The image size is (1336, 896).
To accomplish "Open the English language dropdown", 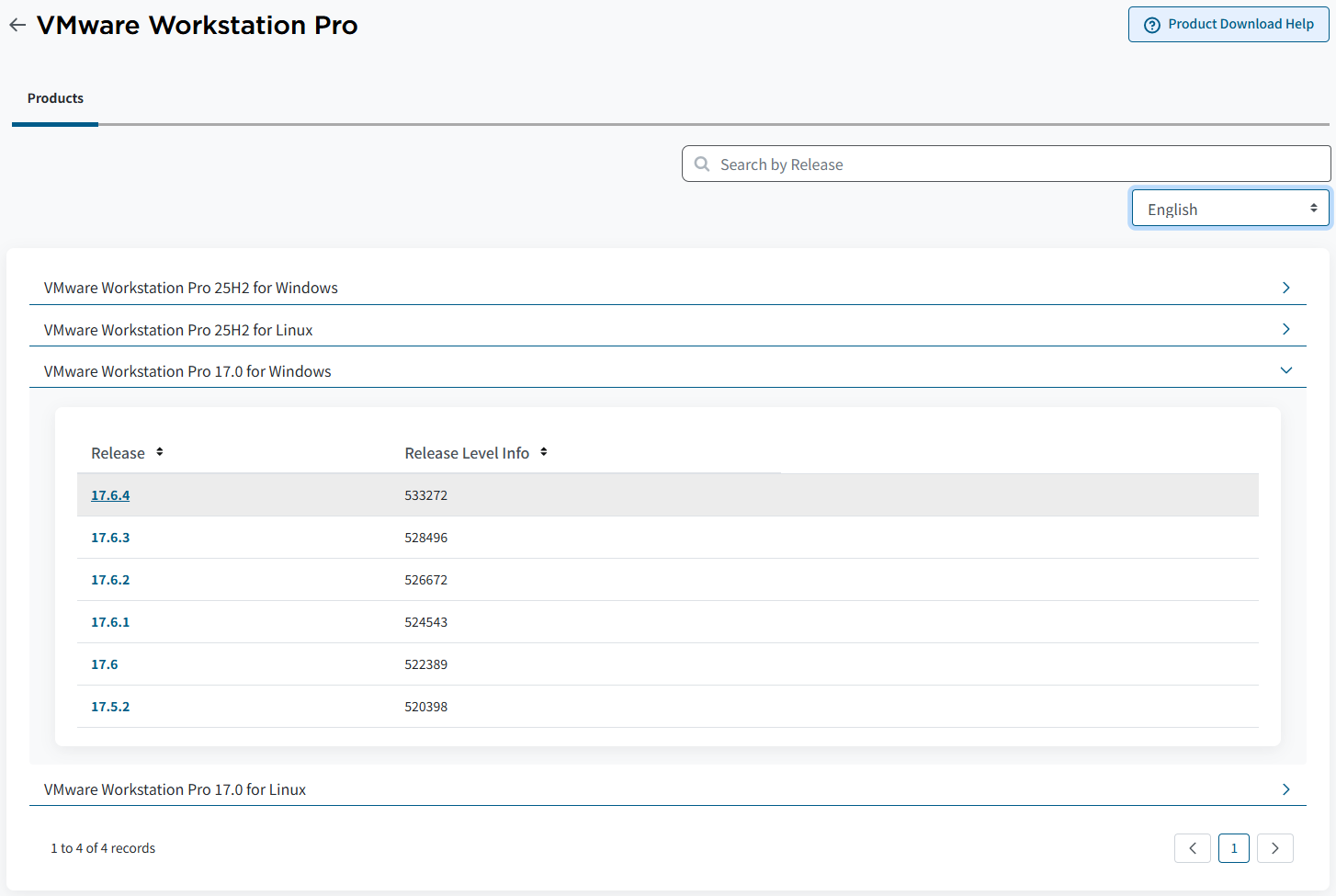I will [x=1230, y=209].
